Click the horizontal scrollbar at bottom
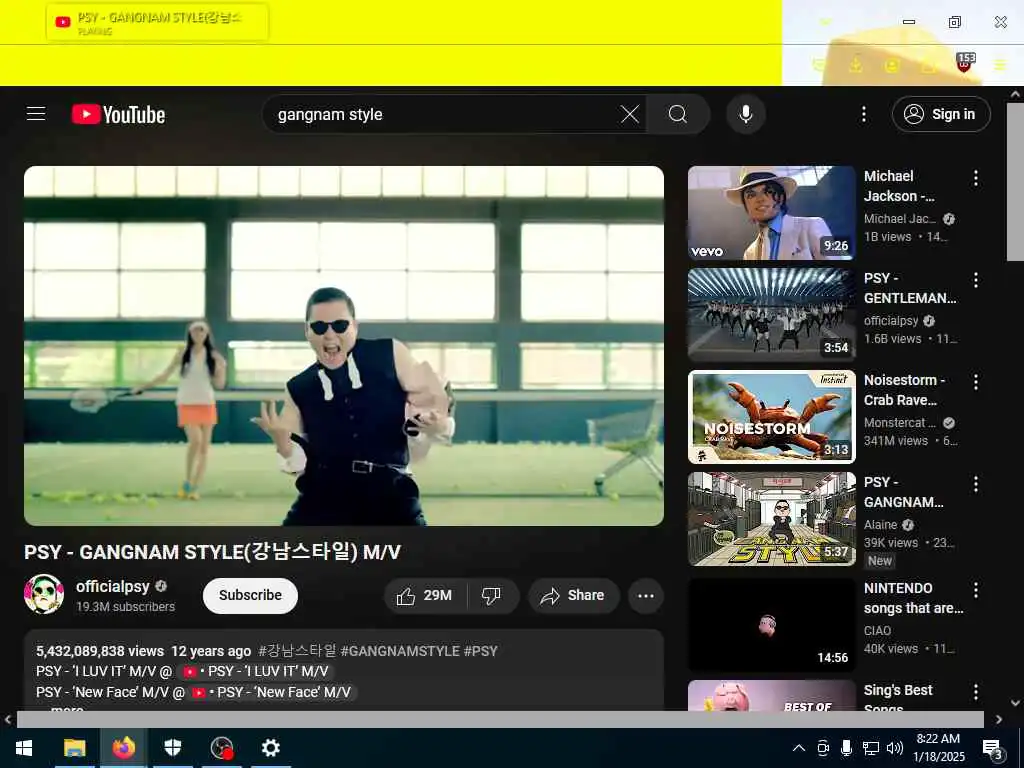 tap(500, 720)
